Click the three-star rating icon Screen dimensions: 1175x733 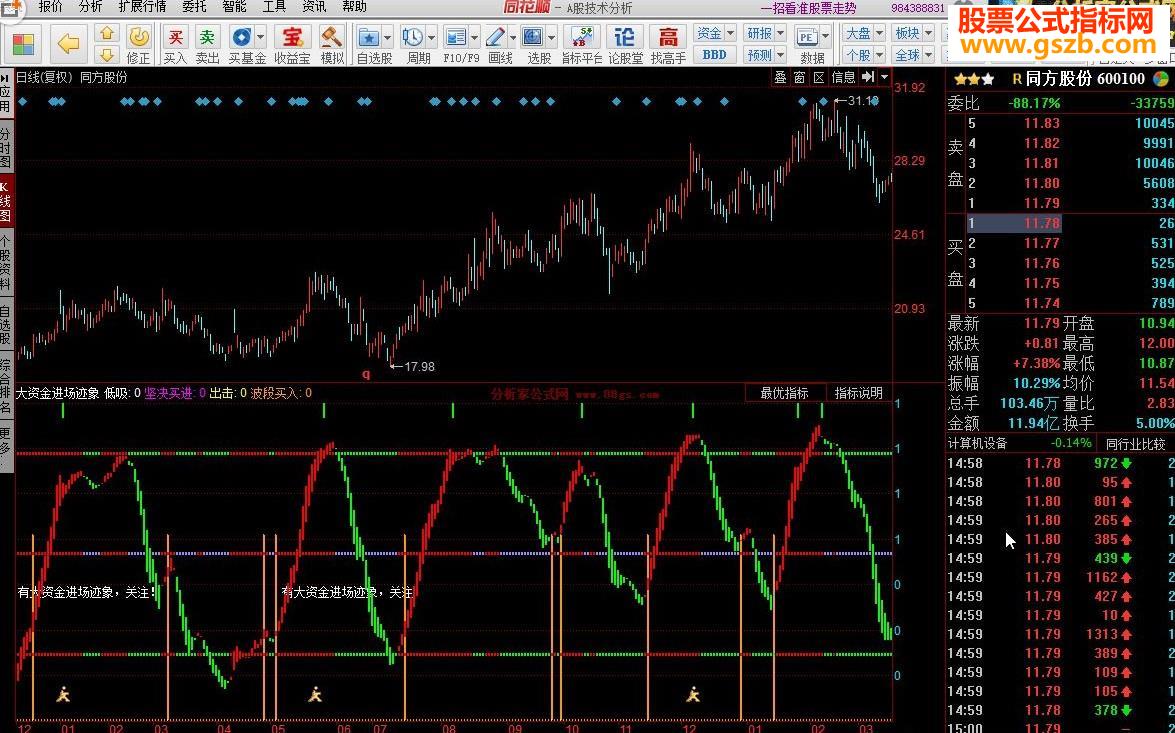click(974, 79)
